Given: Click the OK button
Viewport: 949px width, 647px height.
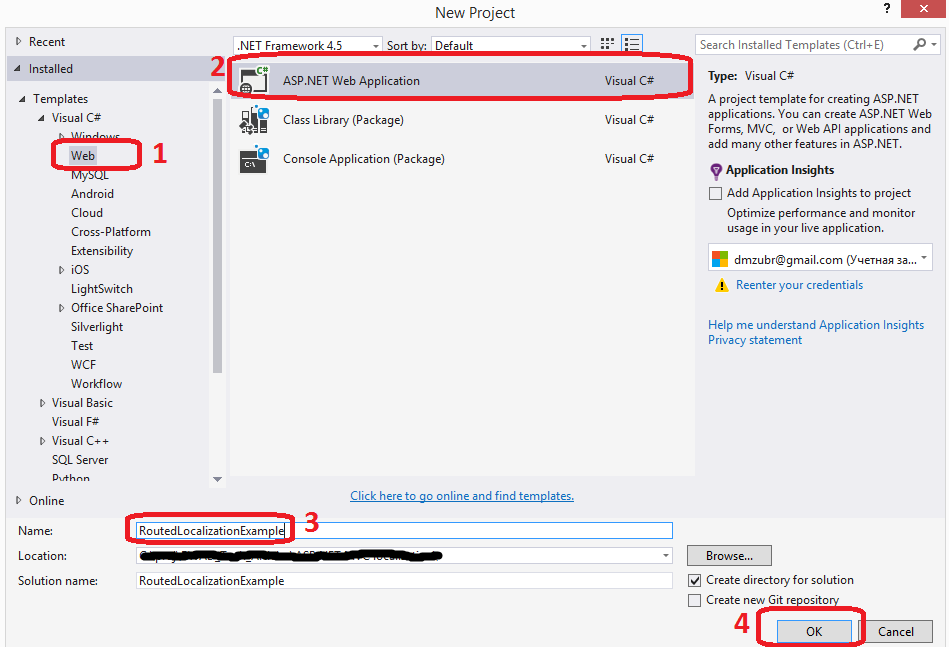Looking at the screenshot, I should tap(814, 631).
